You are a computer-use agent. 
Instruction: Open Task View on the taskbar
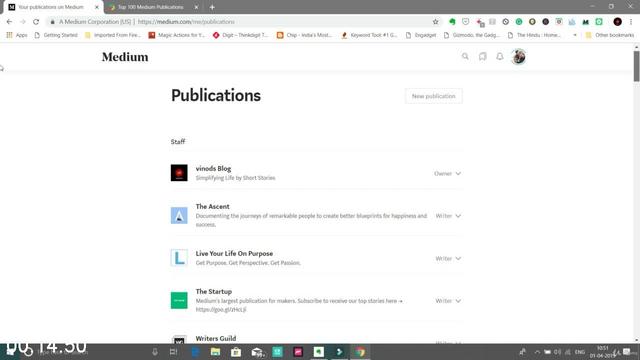point(173,352)
